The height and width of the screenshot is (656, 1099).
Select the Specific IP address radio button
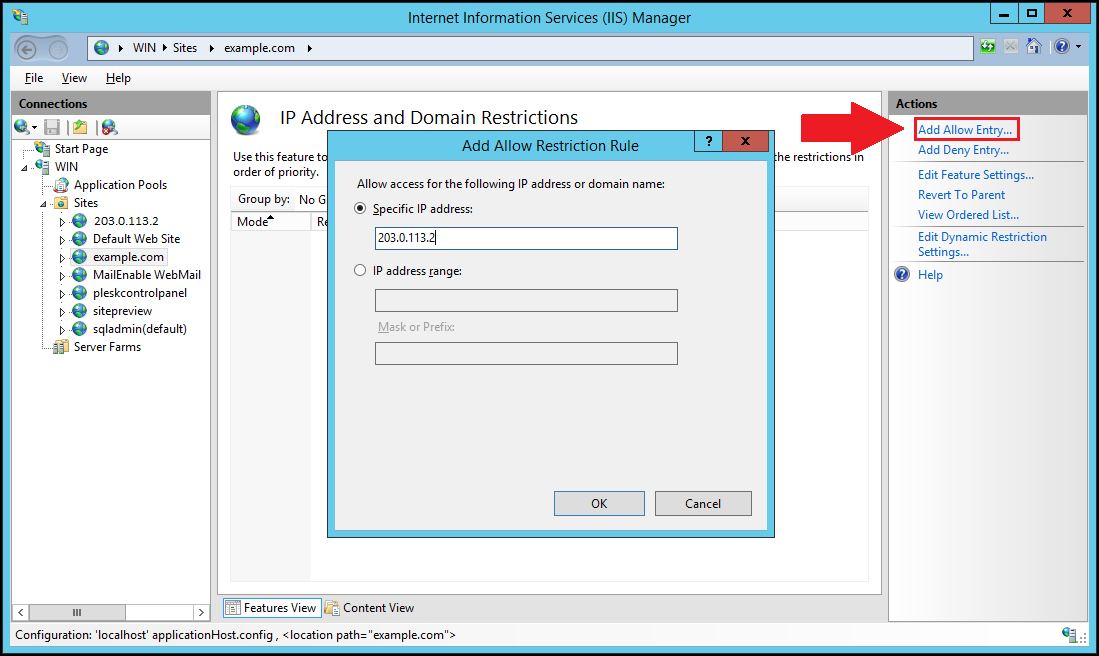click(x=360, y=209)
